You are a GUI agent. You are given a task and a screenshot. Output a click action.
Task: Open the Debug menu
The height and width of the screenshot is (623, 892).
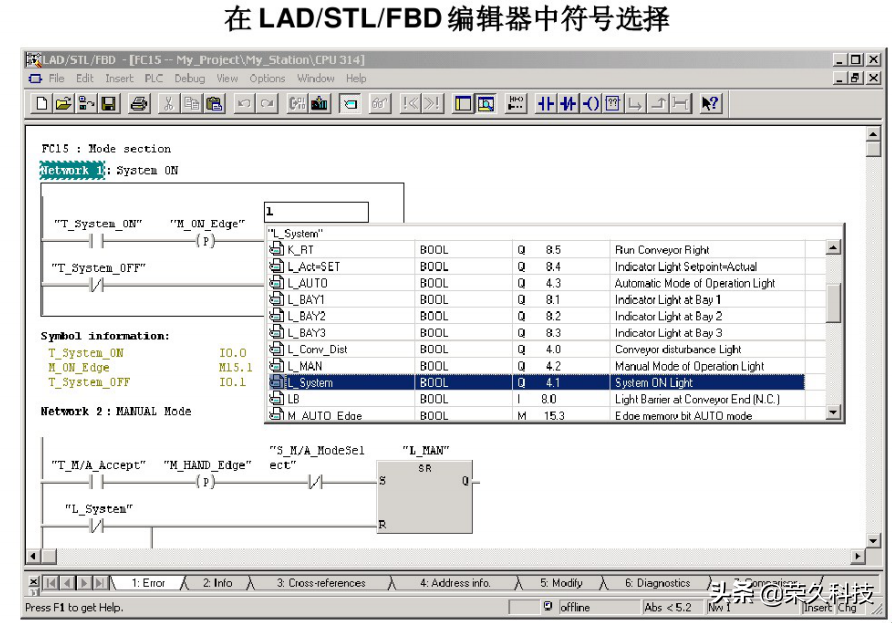[189, 79]
